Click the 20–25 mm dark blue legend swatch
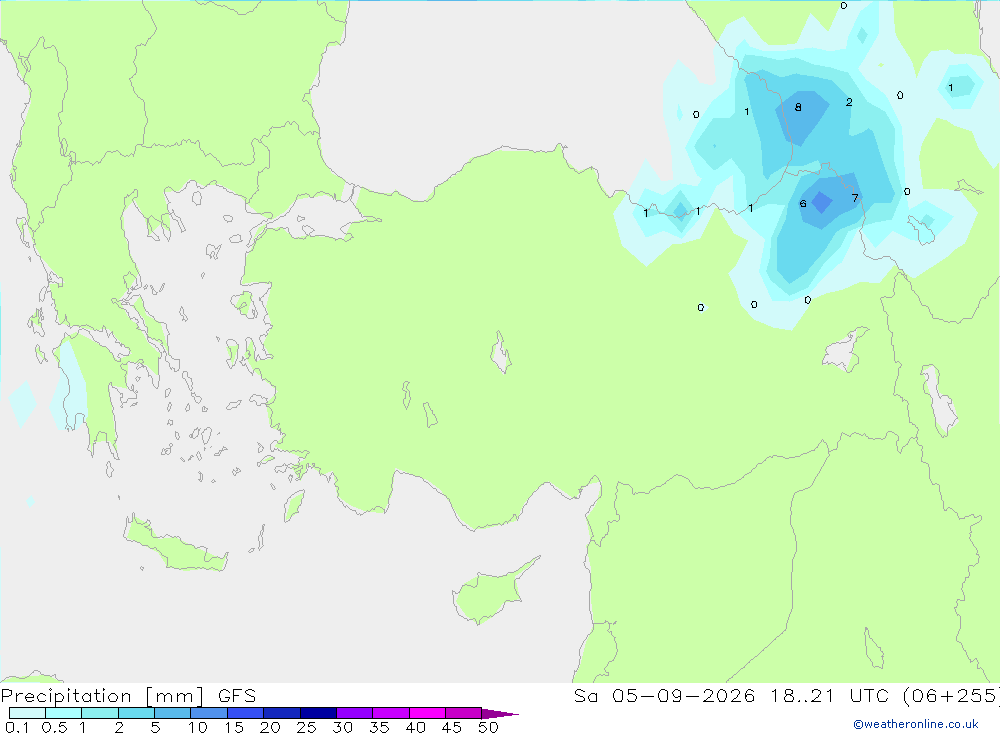The image size is (1000, 733). pyautogui.click(x=281, y=713)
